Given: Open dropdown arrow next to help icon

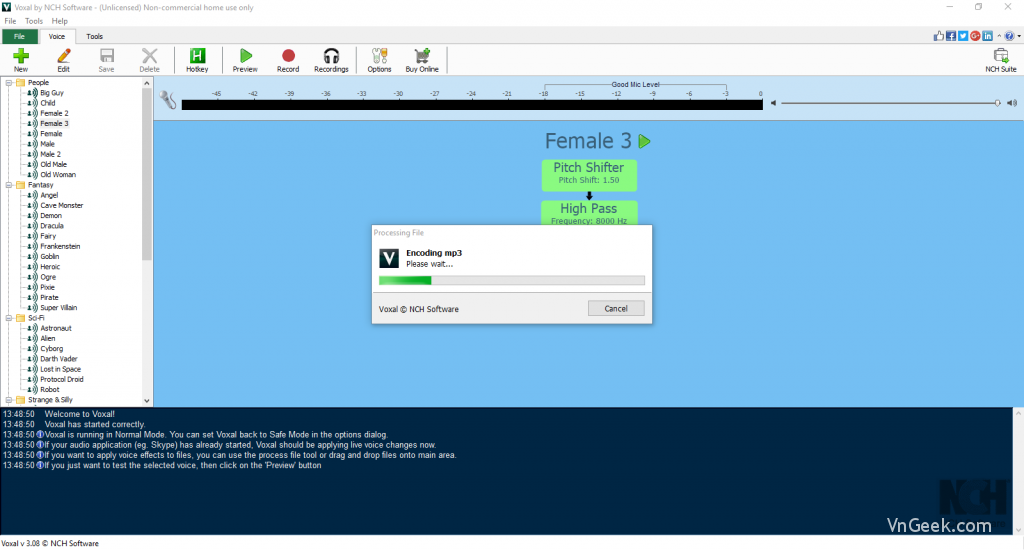Looking at the screenshot, I should pyautogui.click(x=1019, y=37).
